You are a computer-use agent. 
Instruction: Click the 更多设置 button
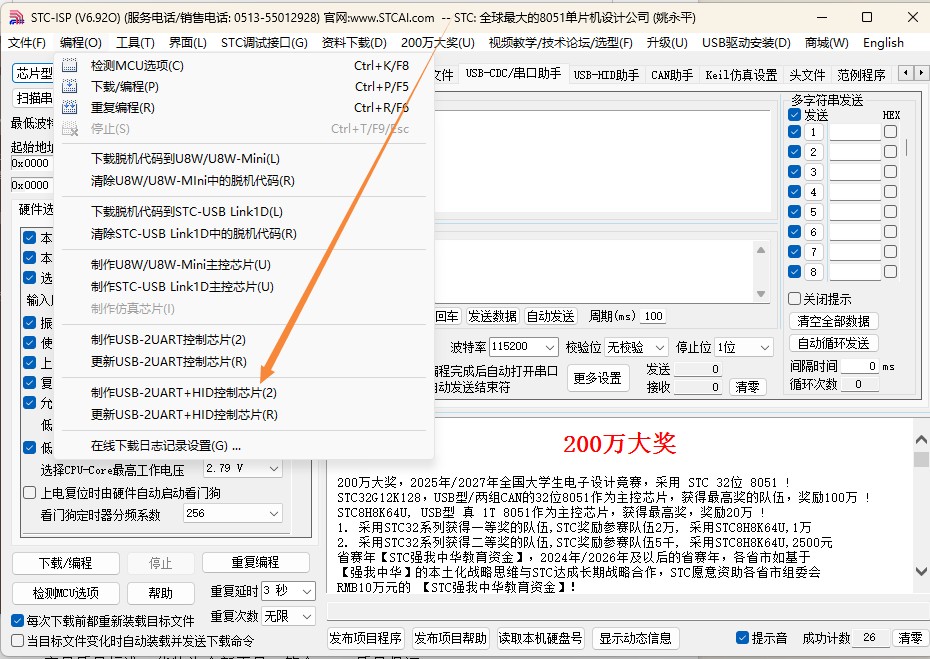597,378
